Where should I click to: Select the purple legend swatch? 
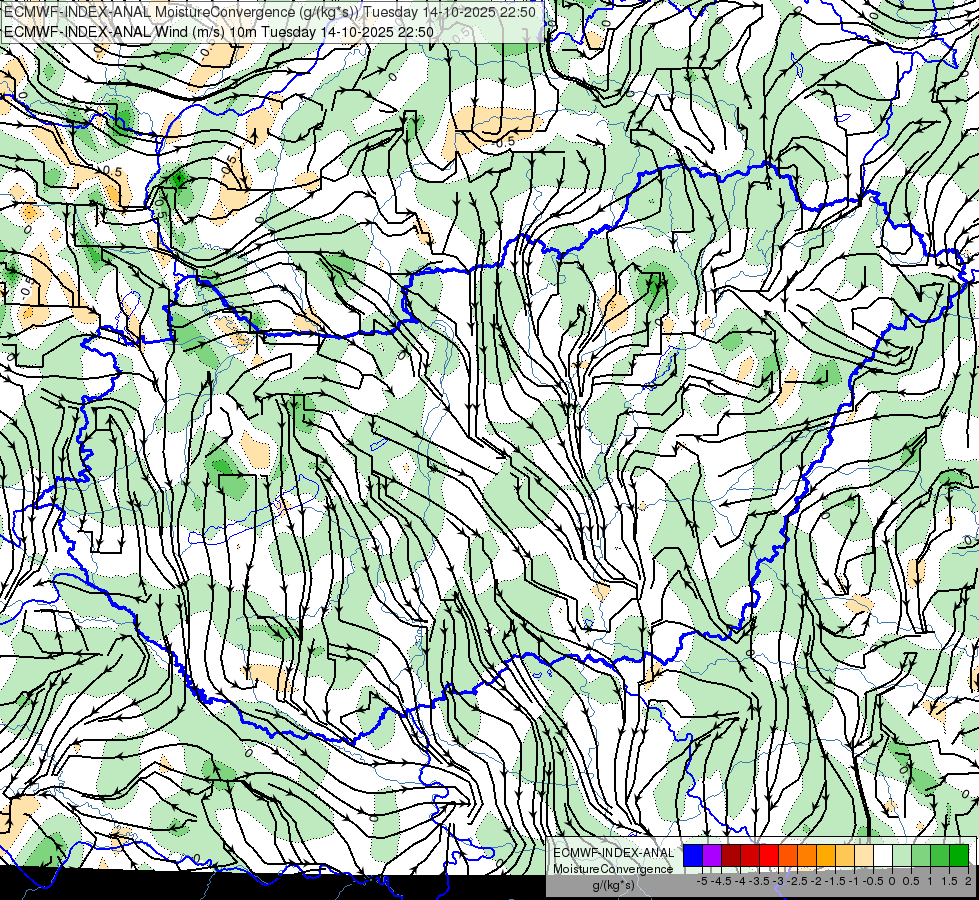(712, 855)
